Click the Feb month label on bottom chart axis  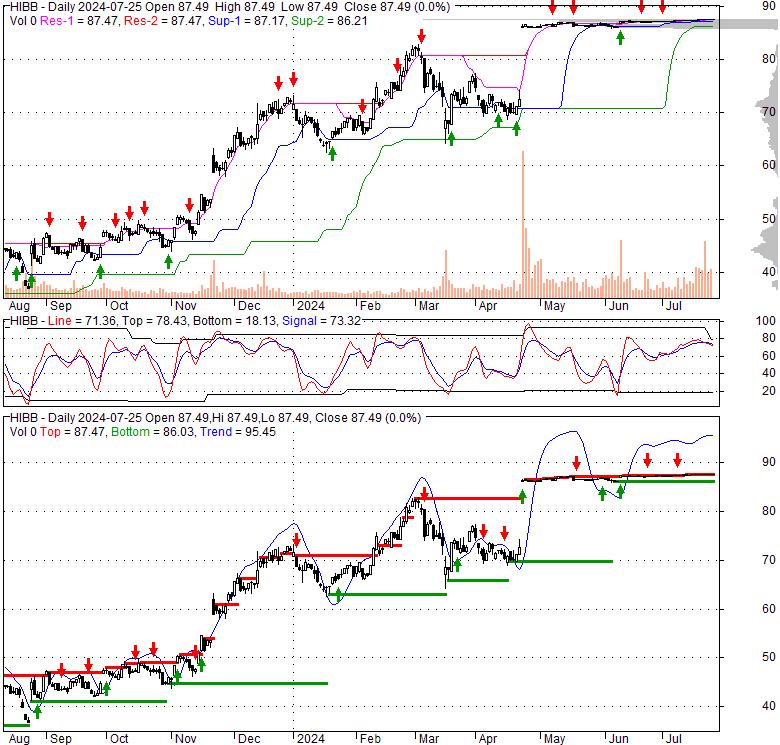370,739
